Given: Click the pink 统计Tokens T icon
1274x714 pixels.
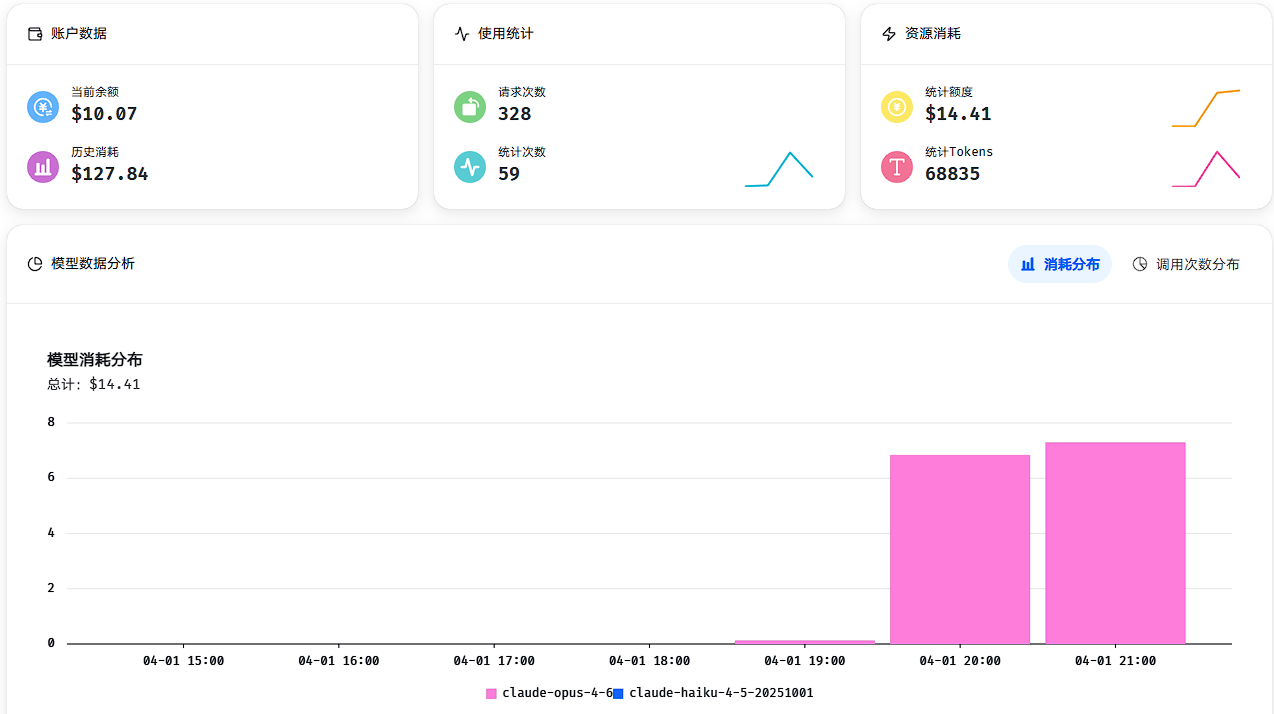Looking at the screenshot, I should point(897,167).
